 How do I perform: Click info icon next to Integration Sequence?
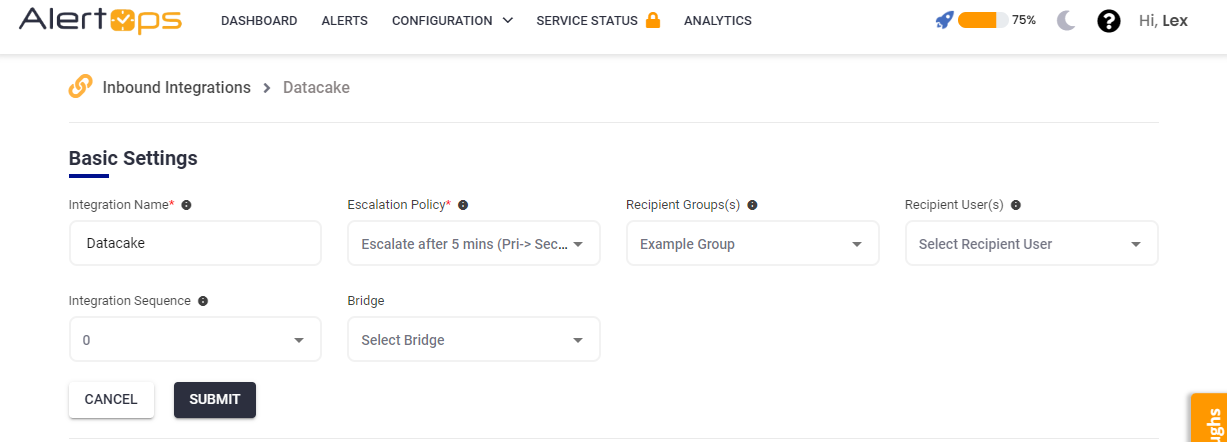pos(203,301)
